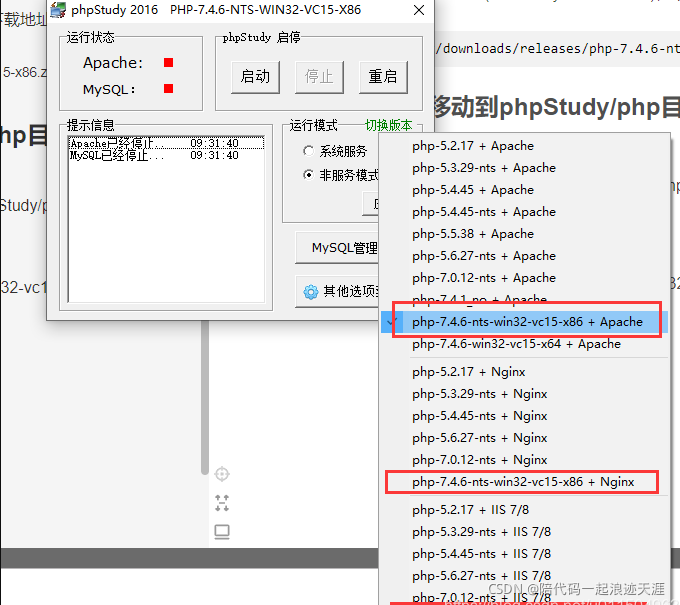Click the 移动到phpStudy/php heading in background page

coord(556,108)
